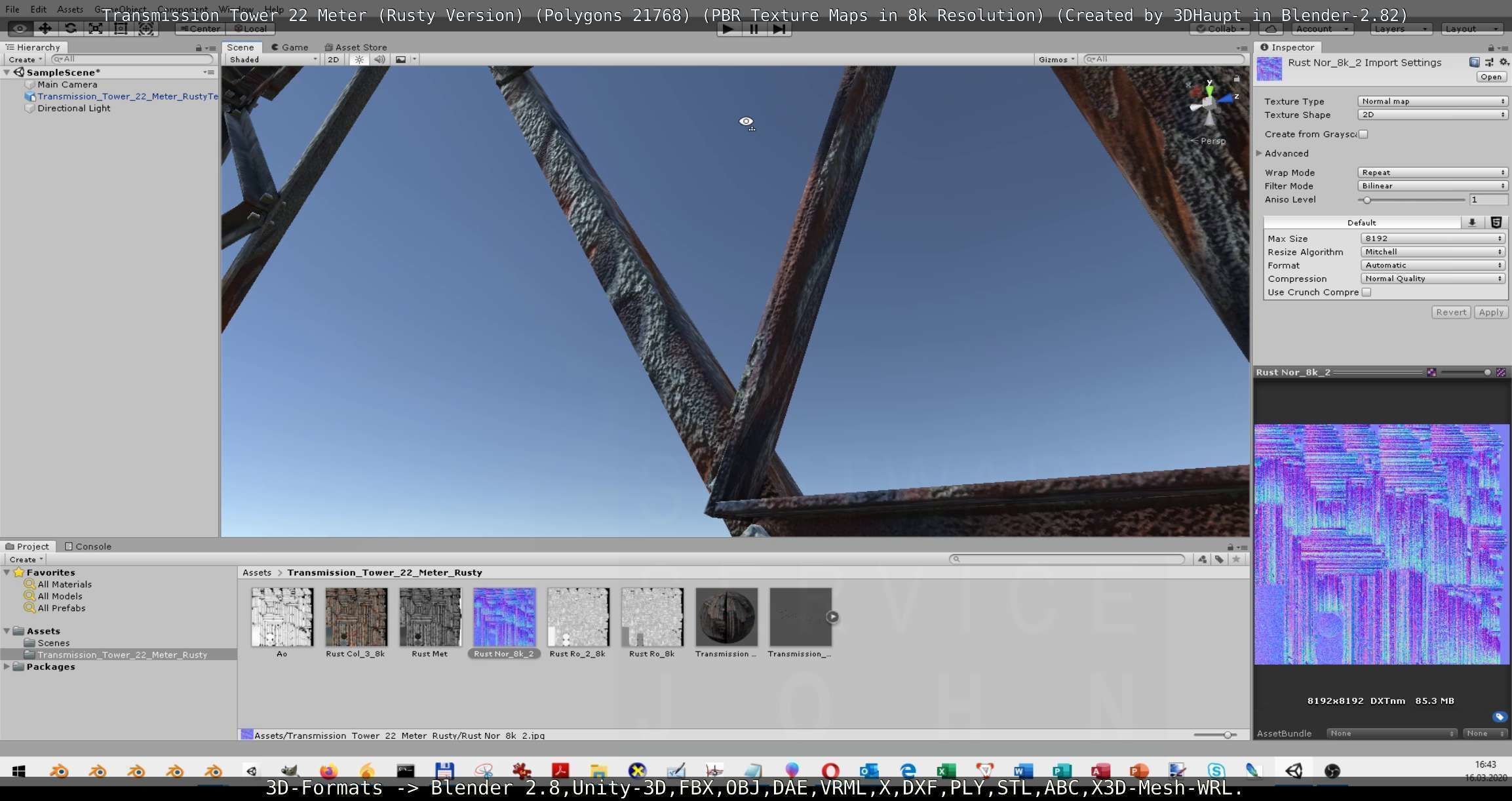
Task: Select the Ao texture thumbnail
Action: coord(282,617)
